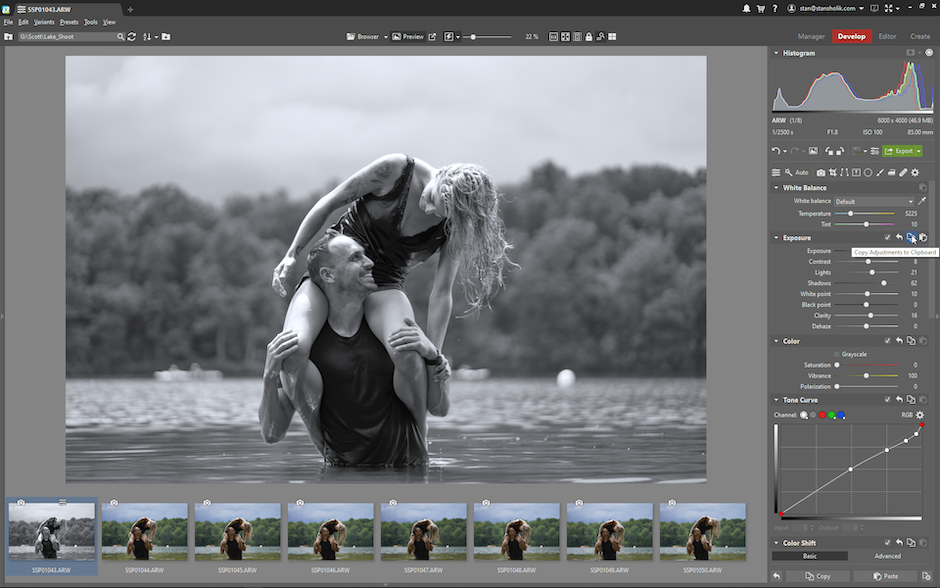Toggle Exposure group enable checkmark
This screenshot has width=940, height=588.
point(887,237)
